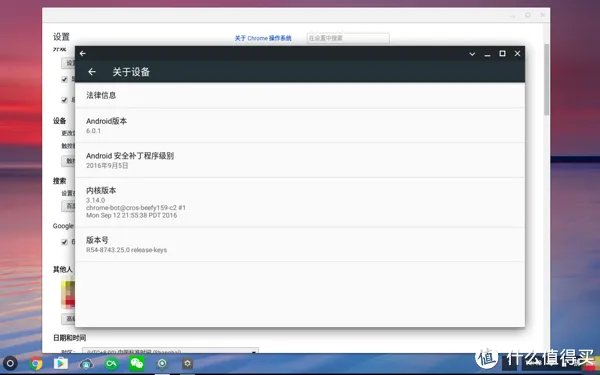This screenshot has height=375, width=600.
Task: Click the 设备 section heading in Settings
Action: (x=59, y=121)
